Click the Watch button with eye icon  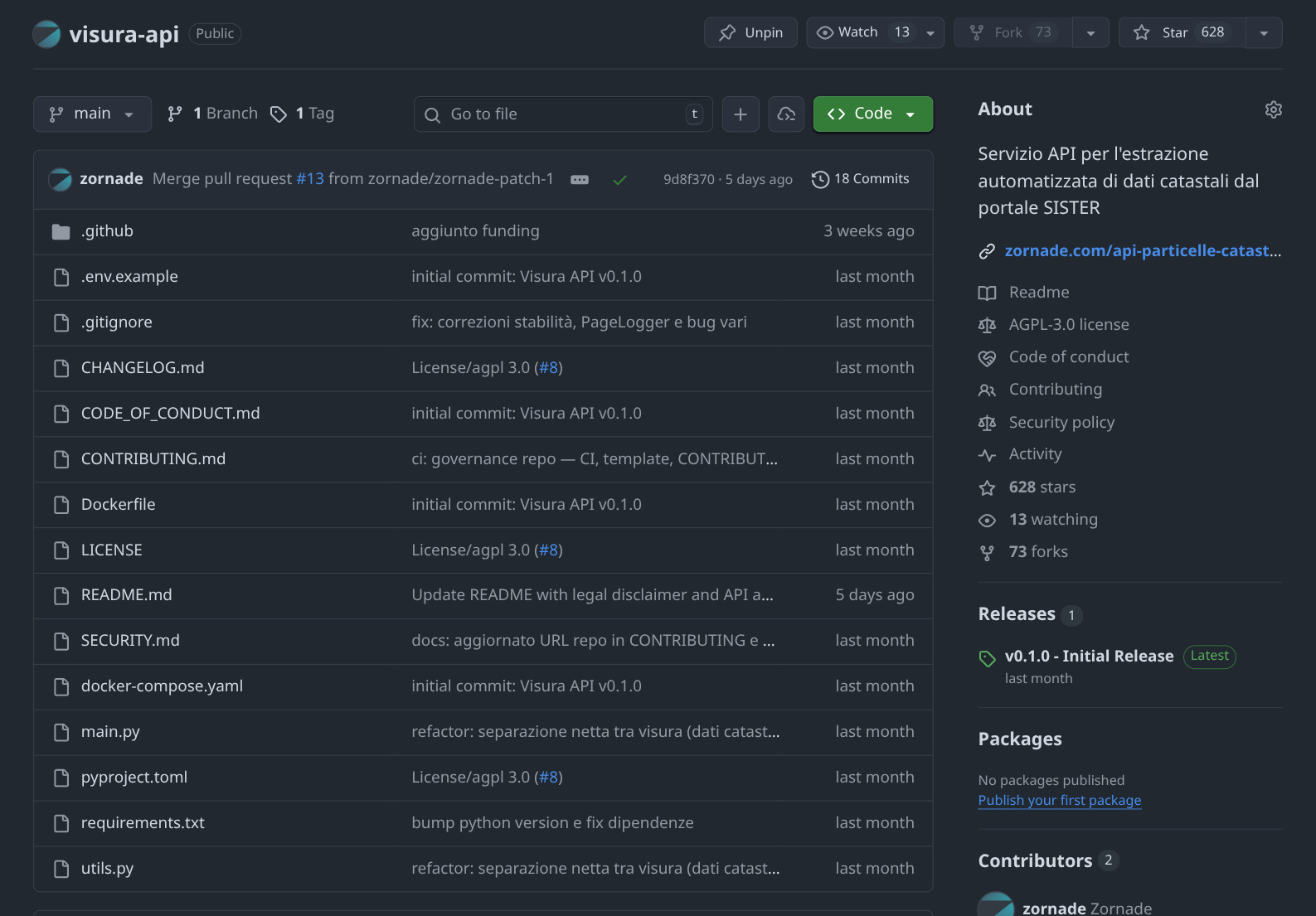click(x=862, y=32)
